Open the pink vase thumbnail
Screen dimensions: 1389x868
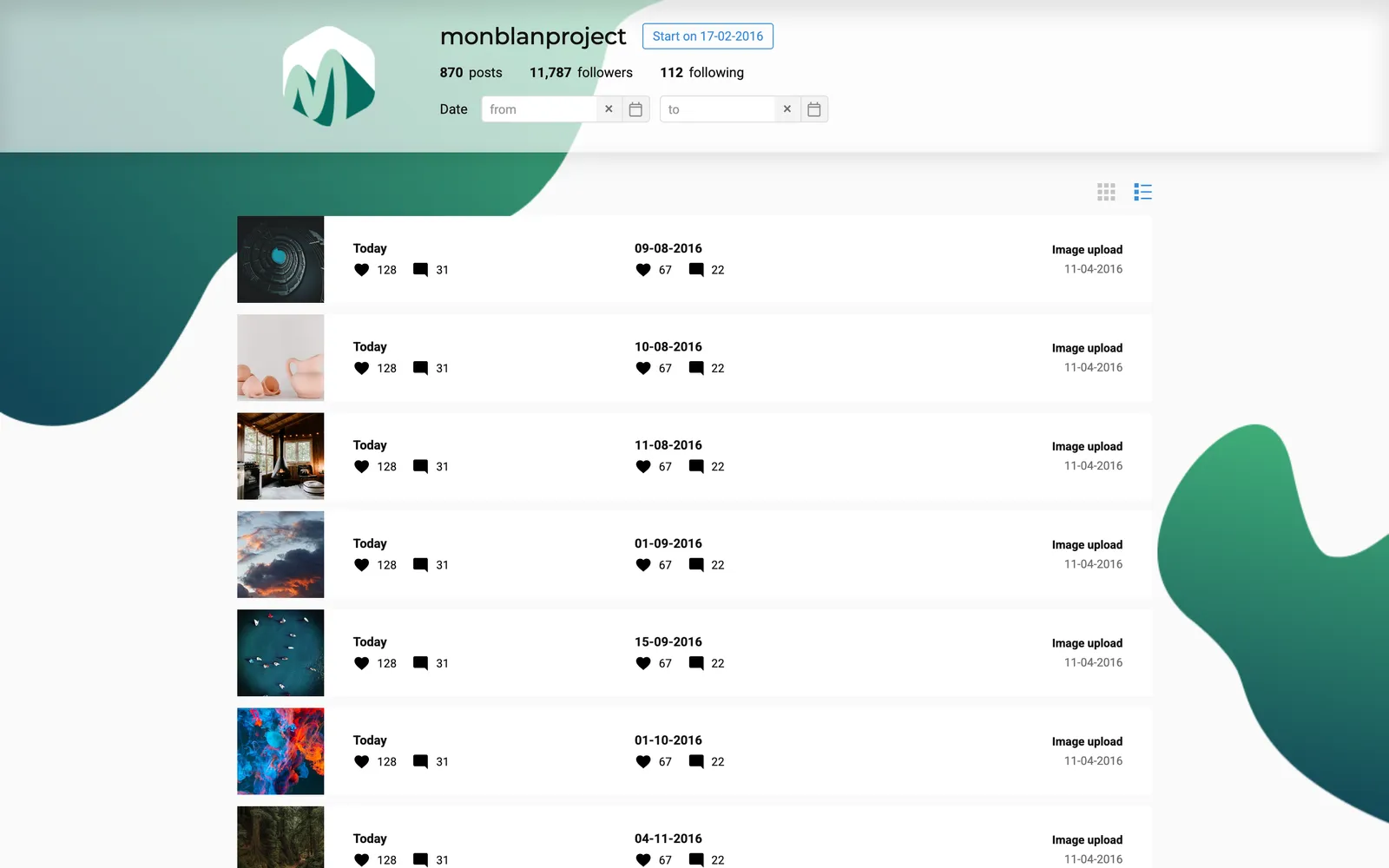[x=280, y=358]
